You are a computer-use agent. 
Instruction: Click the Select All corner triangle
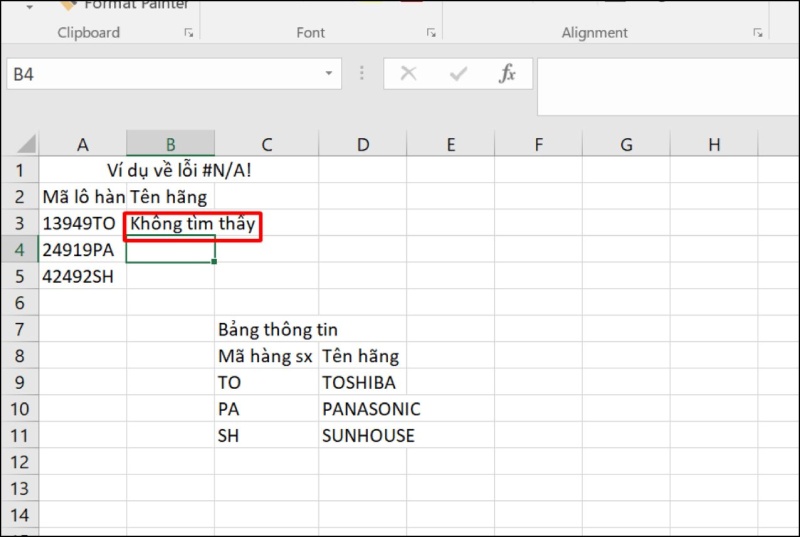[27, 144]
